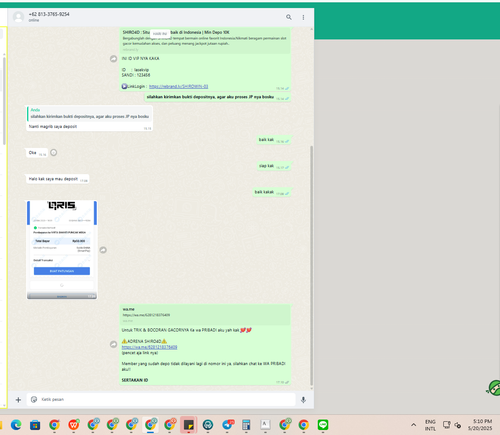This screenshot has height=435, width=500.
Task: Open the wa.me link preview card
Action: [x=205, y=315]
